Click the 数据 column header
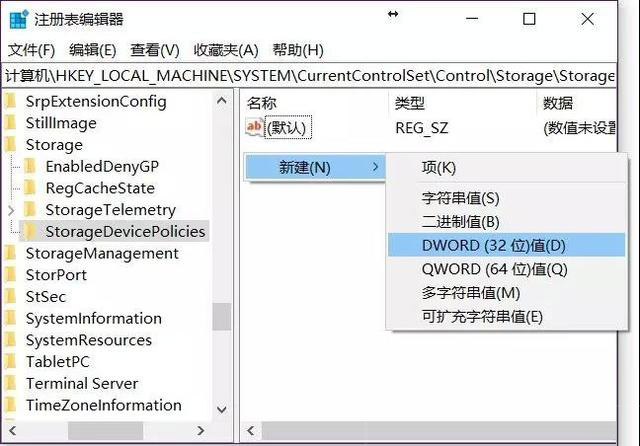The image size is (640, 446). point(558,103)
